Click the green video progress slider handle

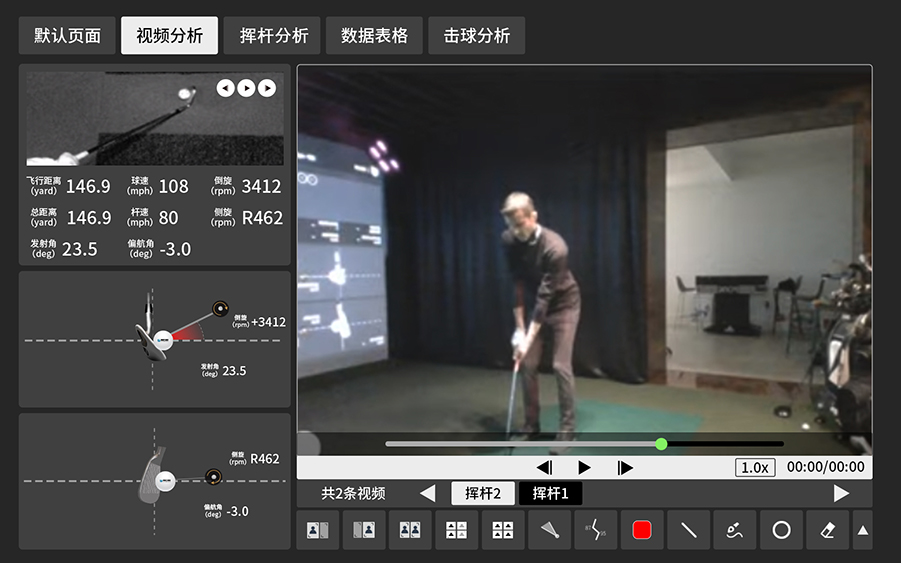point(661,443)
